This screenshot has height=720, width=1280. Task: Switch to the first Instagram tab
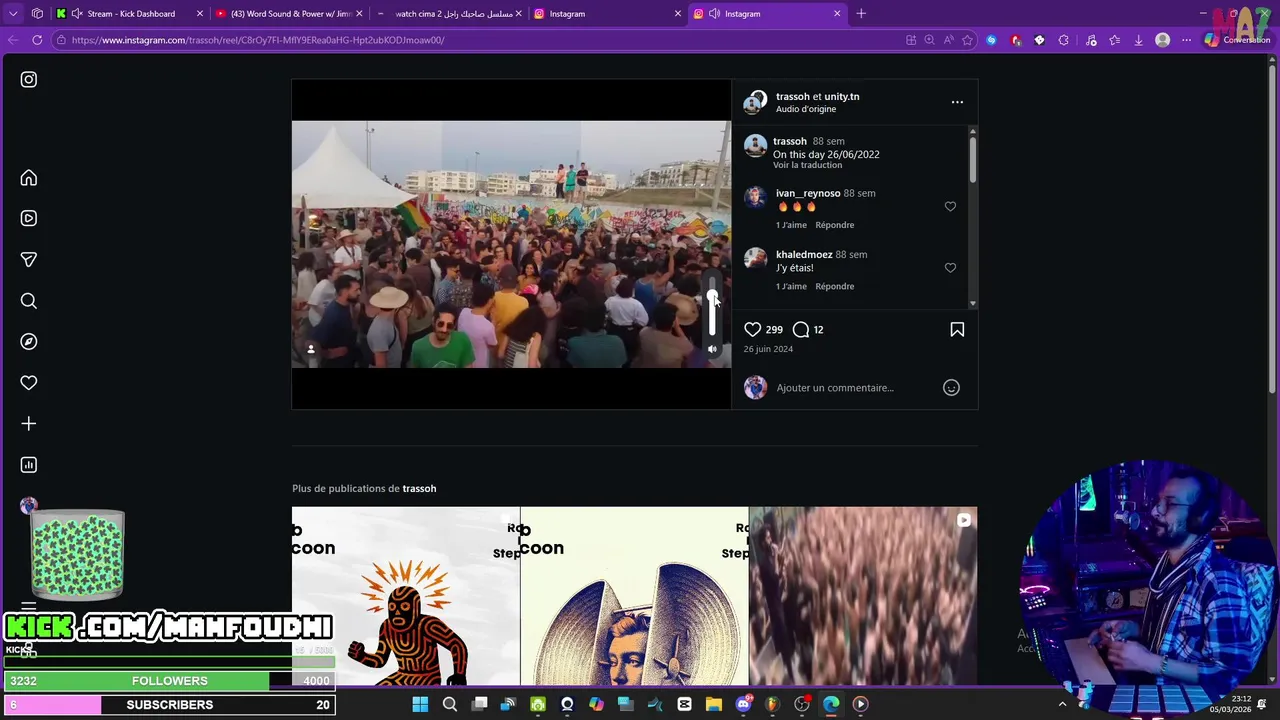(x=605, y=14)
